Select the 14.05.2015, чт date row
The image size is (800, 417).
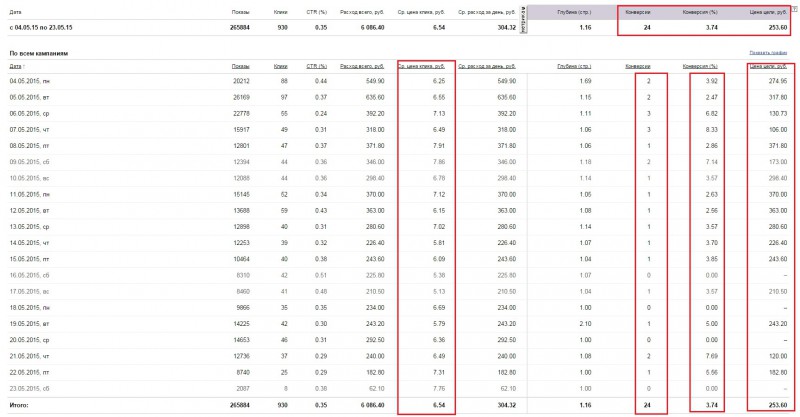[x=29, y=243]
